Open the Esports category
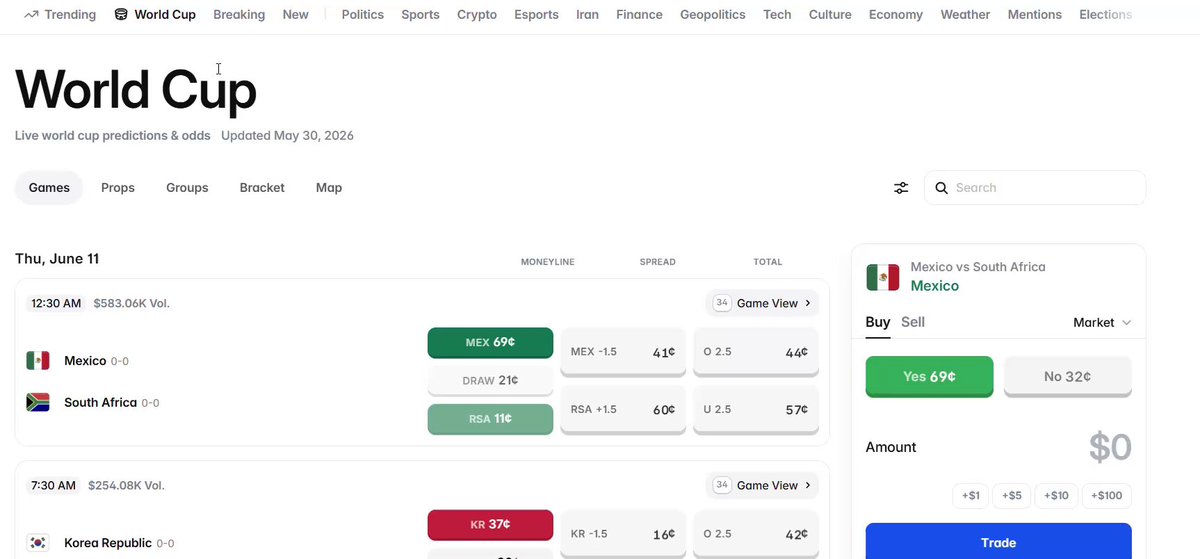 coord(537,14)
